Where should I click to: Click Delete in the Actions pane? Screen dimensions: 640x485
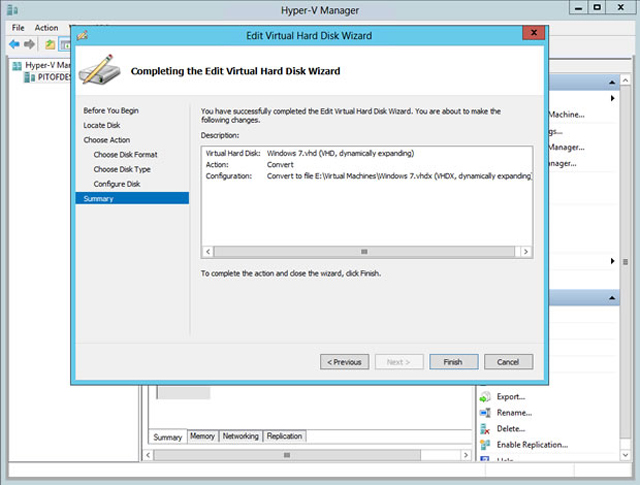511,429
